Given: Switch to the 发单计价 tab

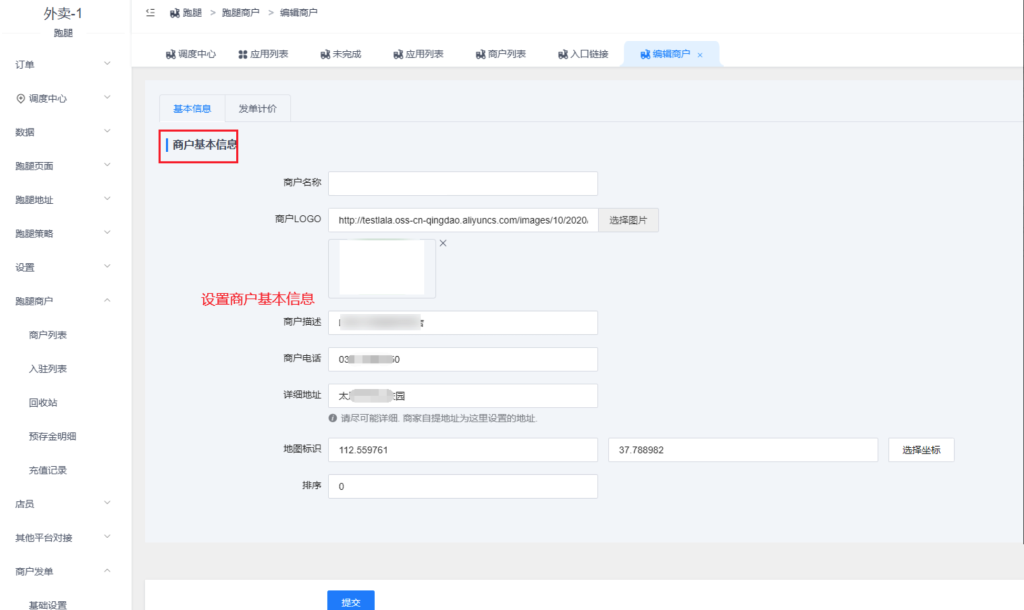Looking at the screenshot, I should (257, 108).
